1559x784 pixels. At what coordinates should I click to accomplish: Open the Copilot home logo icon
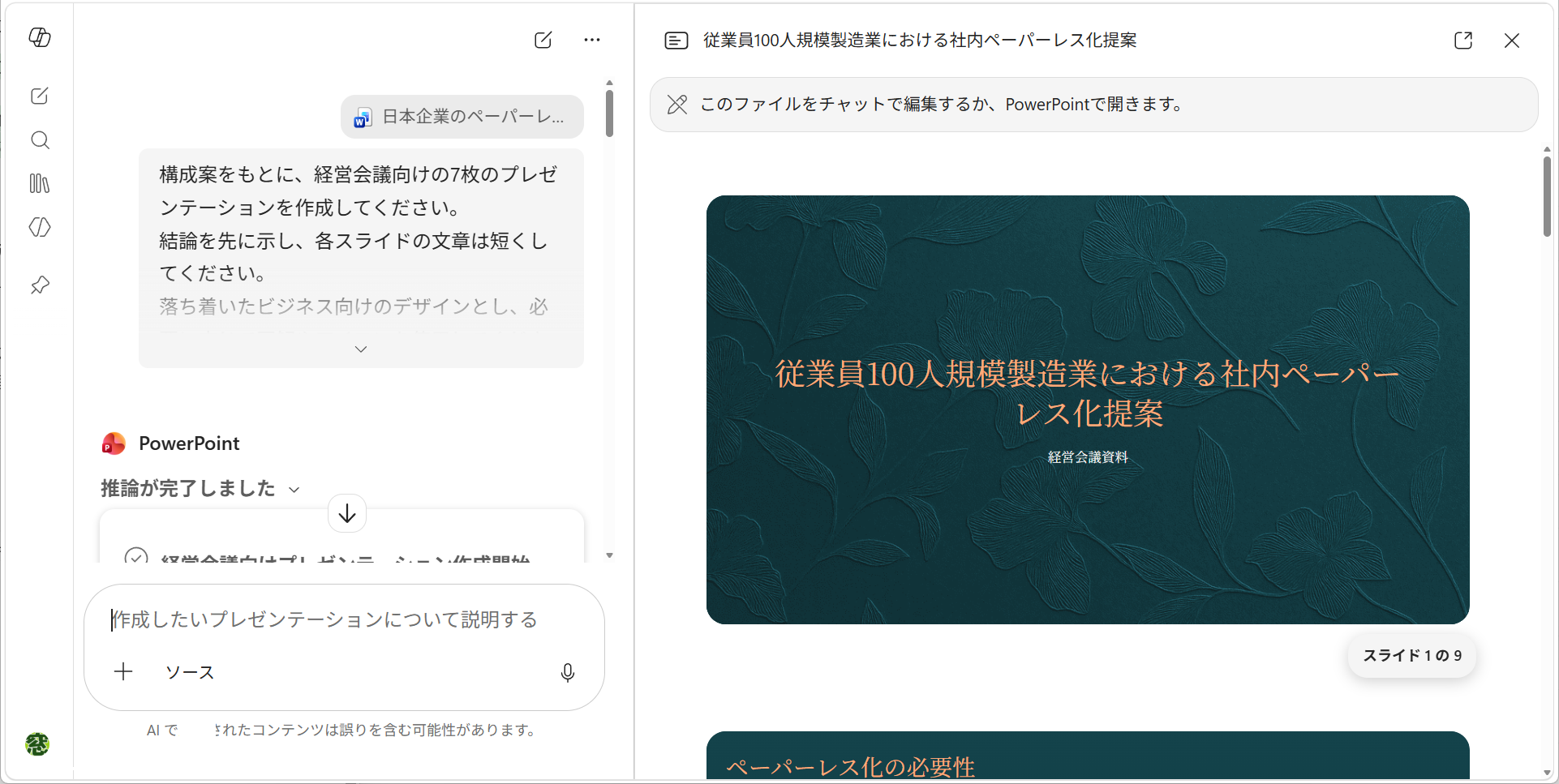click(40, 37)
